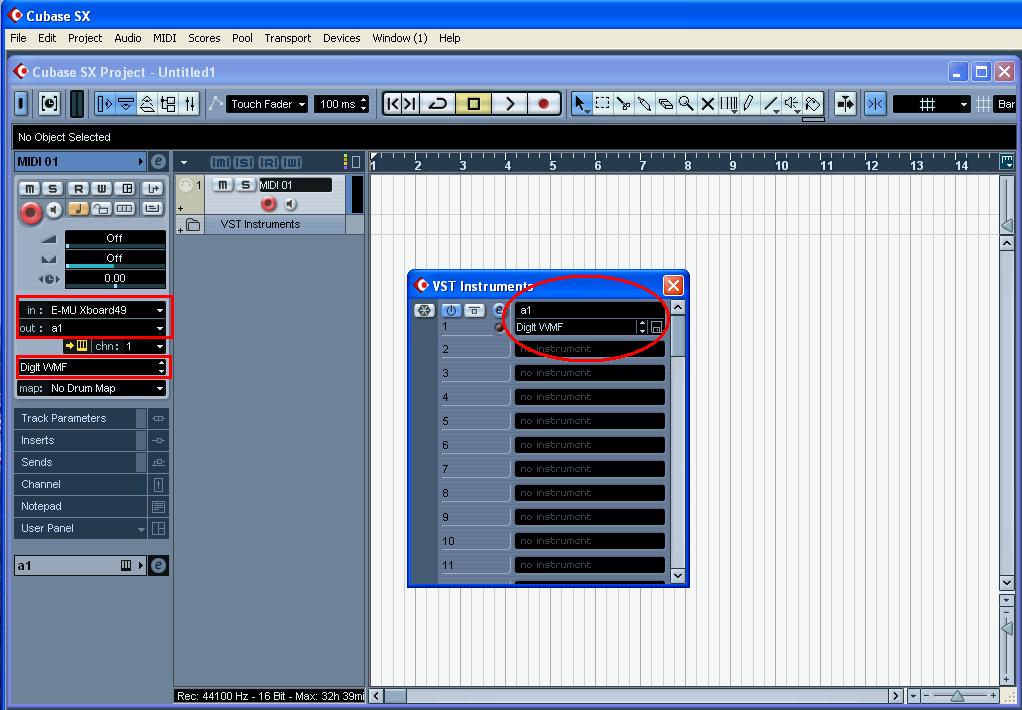Screen dimensions: 1022x710
Task: Toggle the Autoscroll button
Action: click(x=845, y=104)
